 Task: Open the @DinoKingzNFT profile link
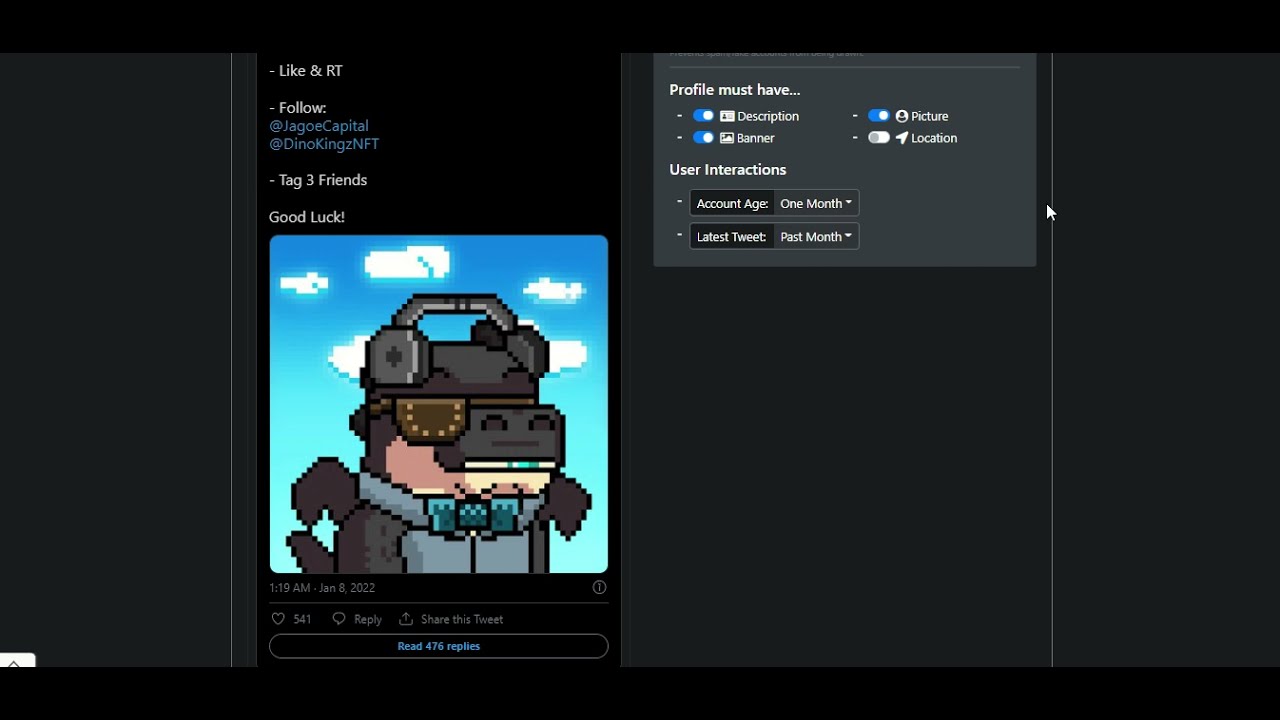324,144
